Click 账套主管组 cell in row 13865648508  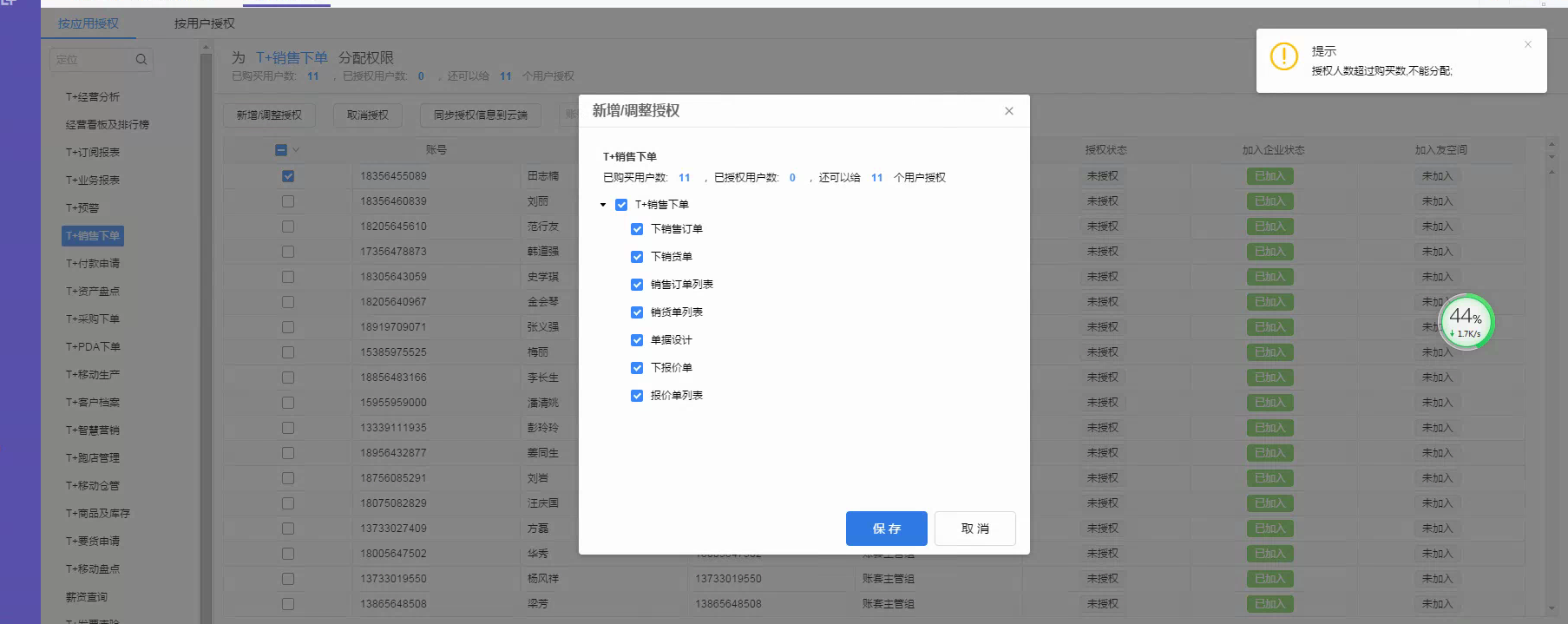pyautogui.click(x=889, y=604)
